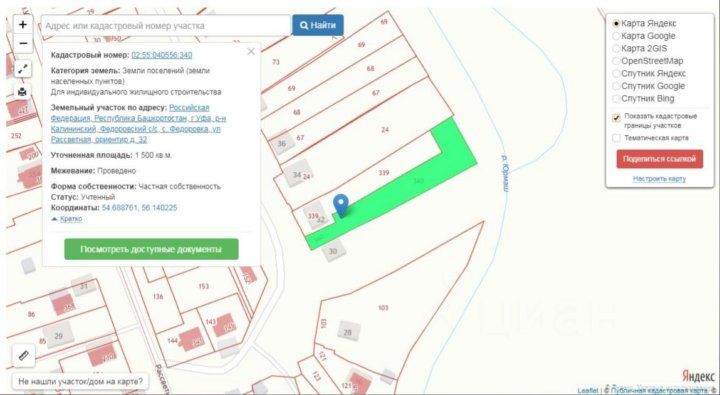Activate the ruler measurement tool

tap(23, 355)
